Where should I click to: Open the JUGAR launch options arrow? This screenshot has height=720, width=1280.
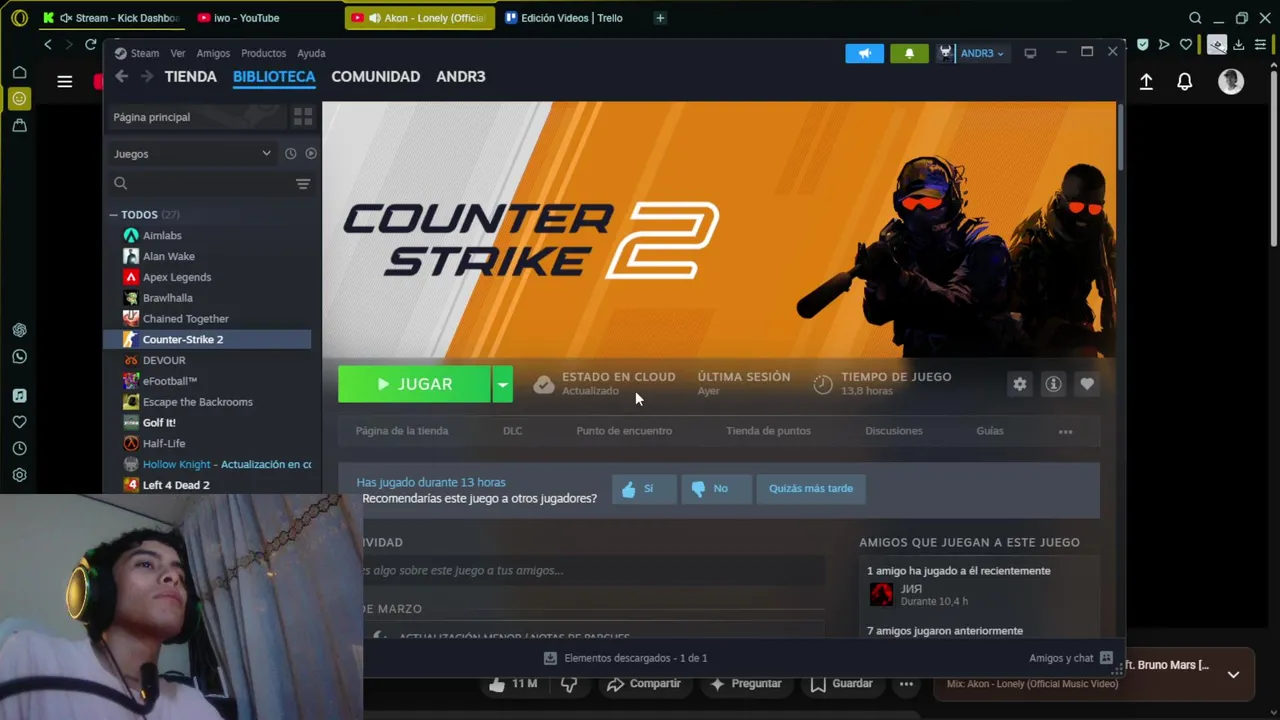pos(502,384)
